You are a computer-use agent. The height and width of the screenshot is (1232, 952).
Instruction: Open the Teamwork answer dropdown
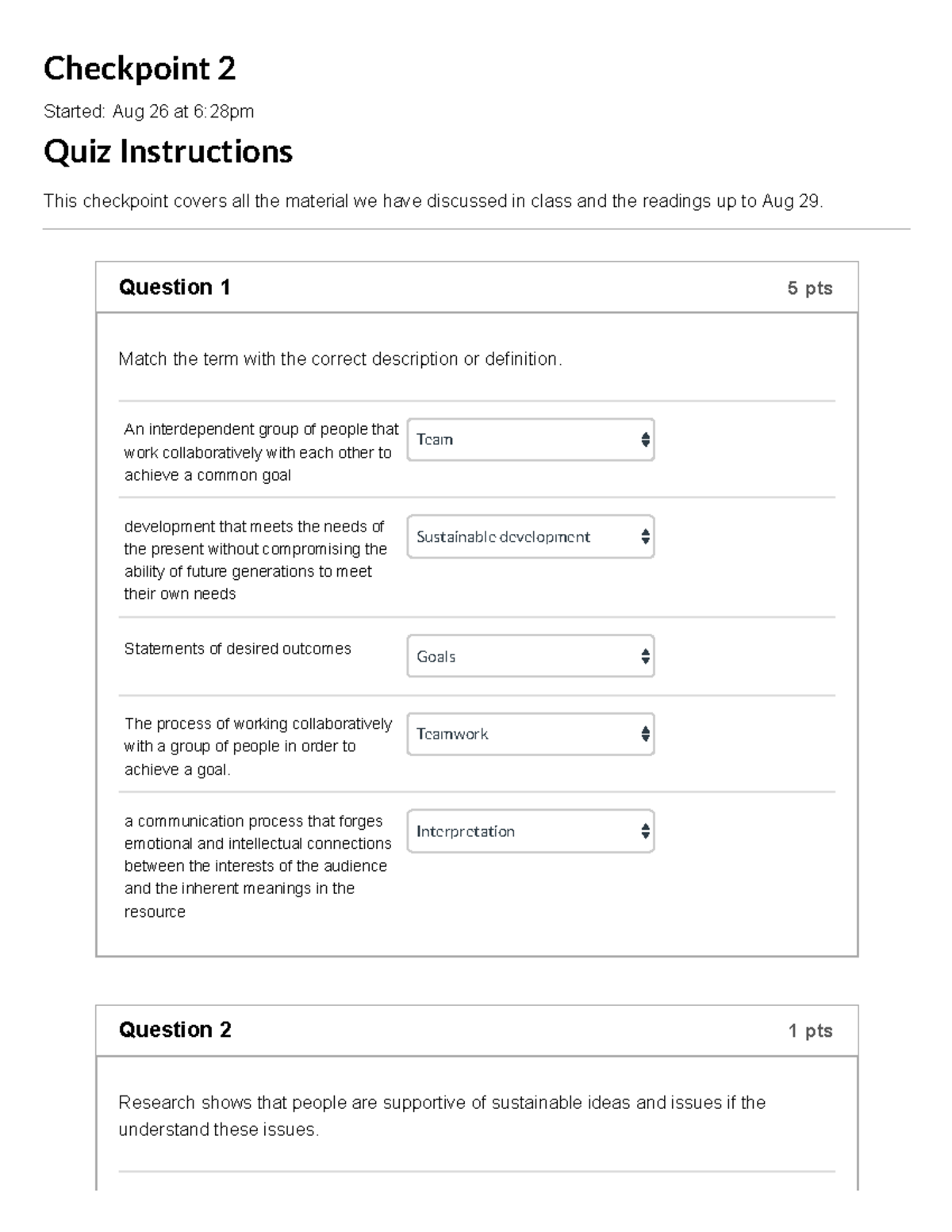pos(530,734)
